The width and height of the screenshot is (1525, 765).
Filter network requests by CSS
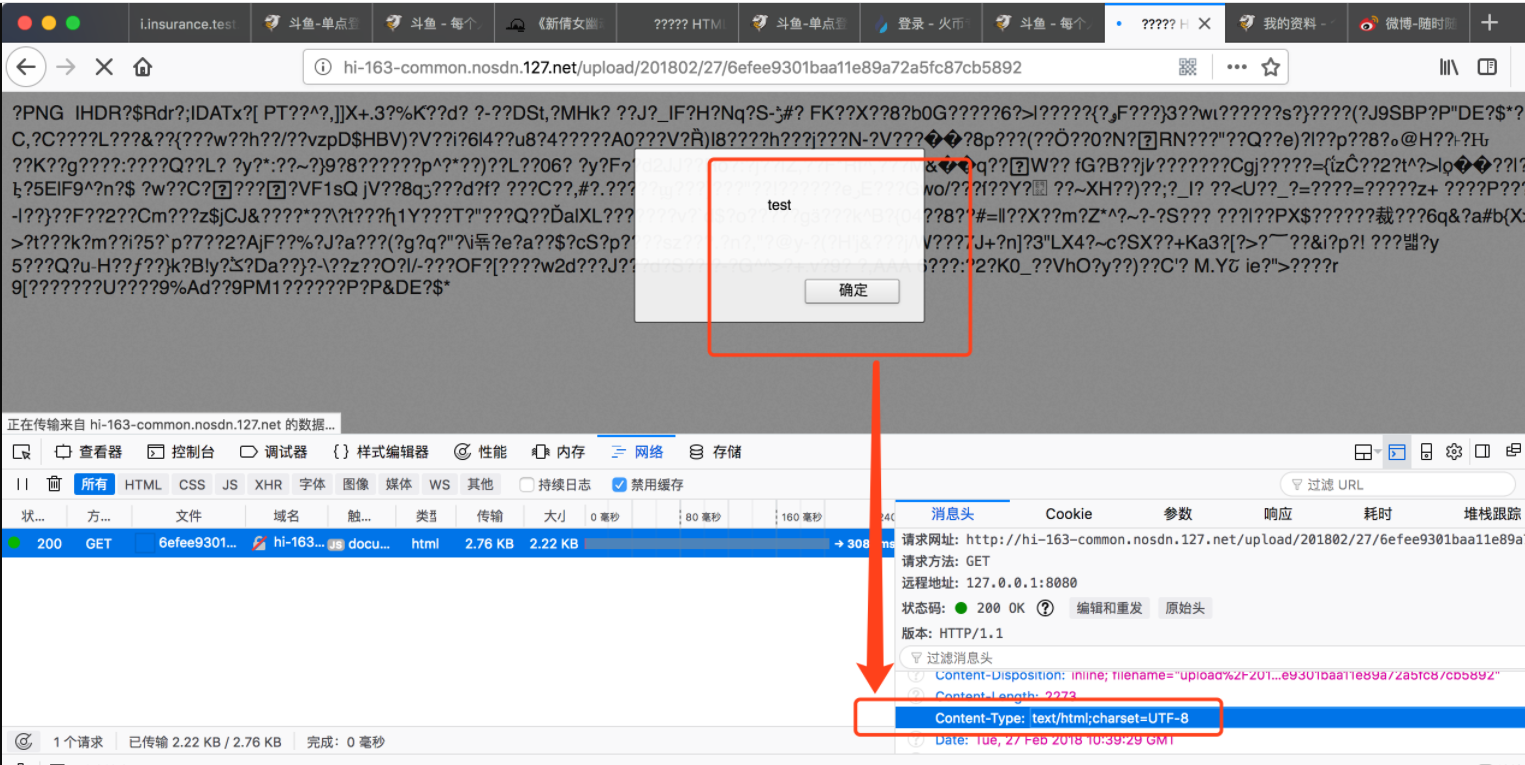tap(192, 484)
